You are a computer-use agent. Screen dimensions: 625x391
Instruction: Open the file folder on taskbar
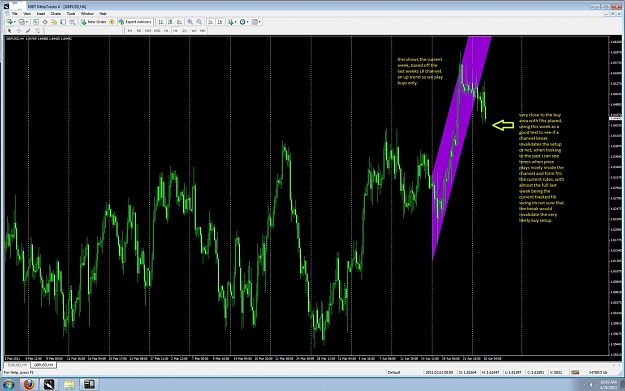click(69, 384)
